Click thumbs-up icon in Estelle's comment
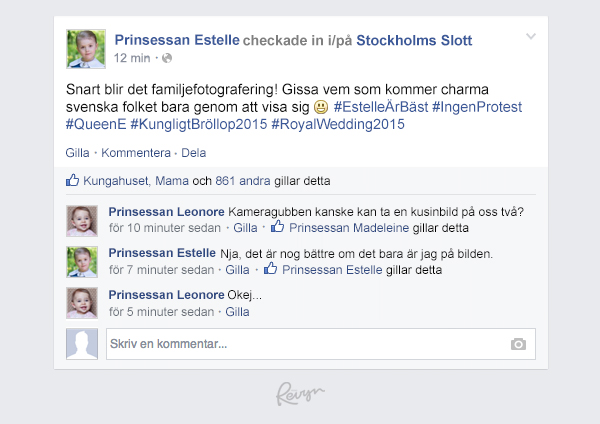This screenshot has height=424, width=600. (x=271, y=268)
